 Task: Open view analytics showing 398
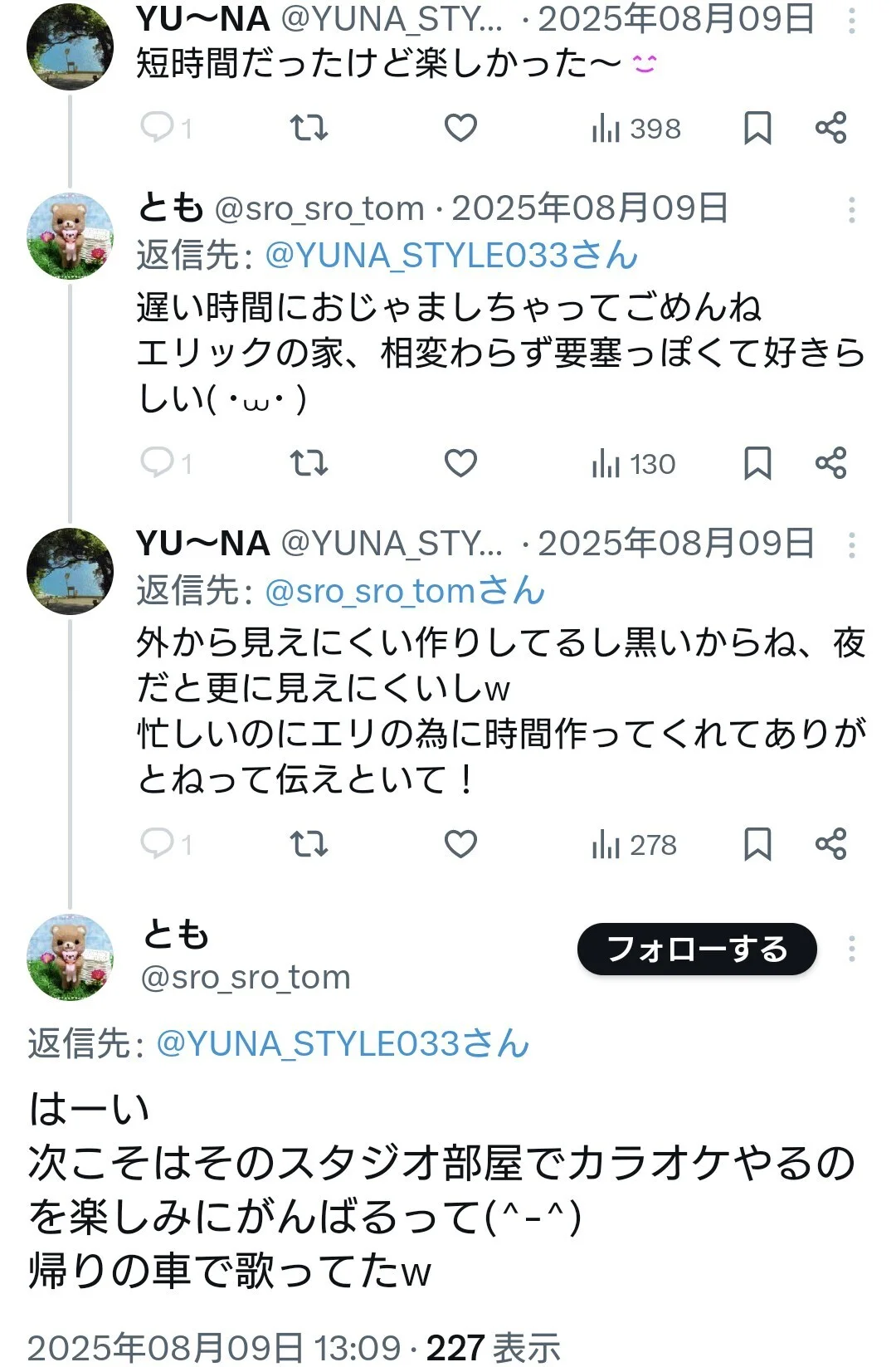click(x=636, y=129)
